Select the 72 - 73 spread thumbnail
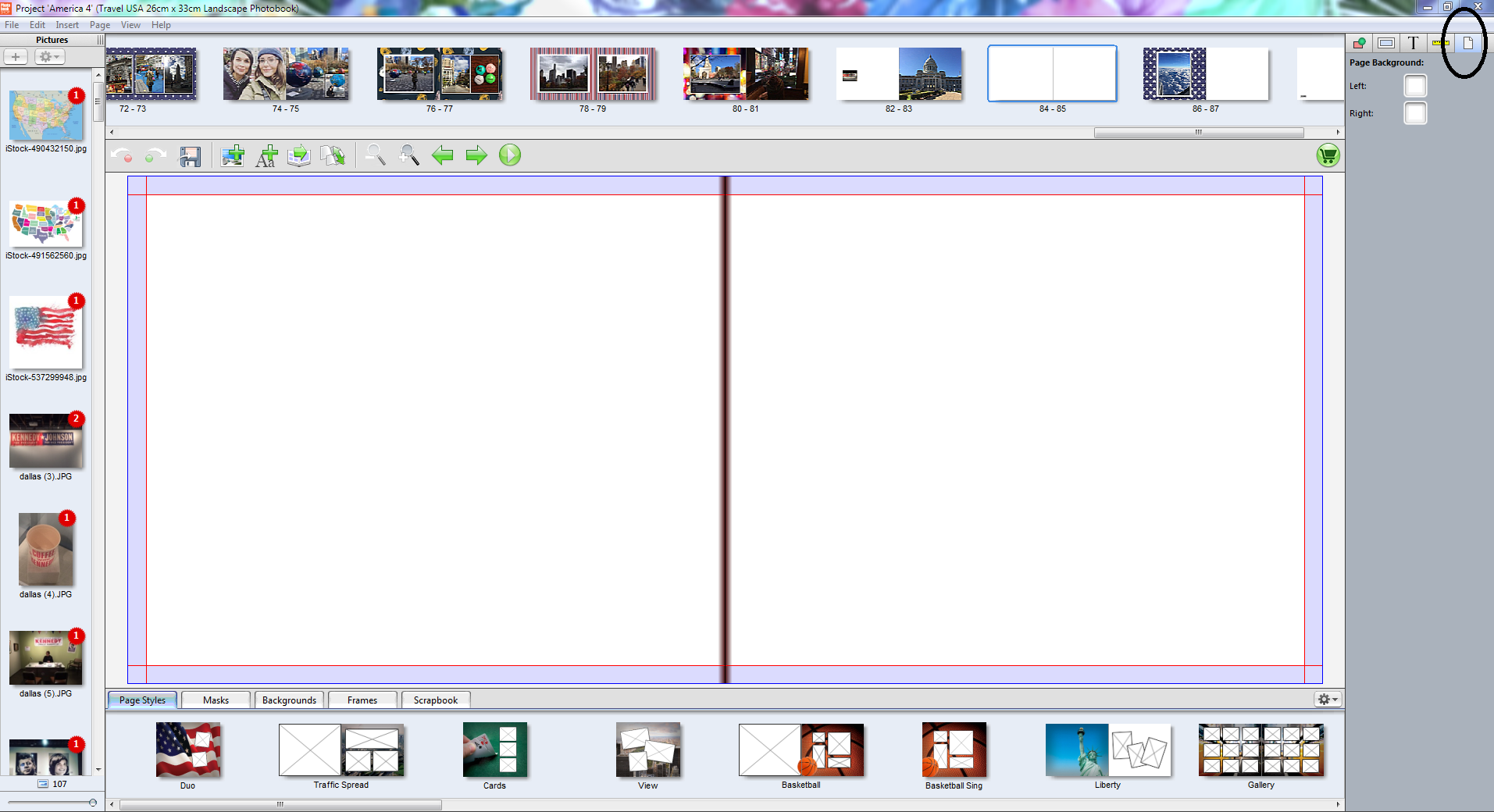The height and width of the screenshot is (812, 1494). click(151, 74)
